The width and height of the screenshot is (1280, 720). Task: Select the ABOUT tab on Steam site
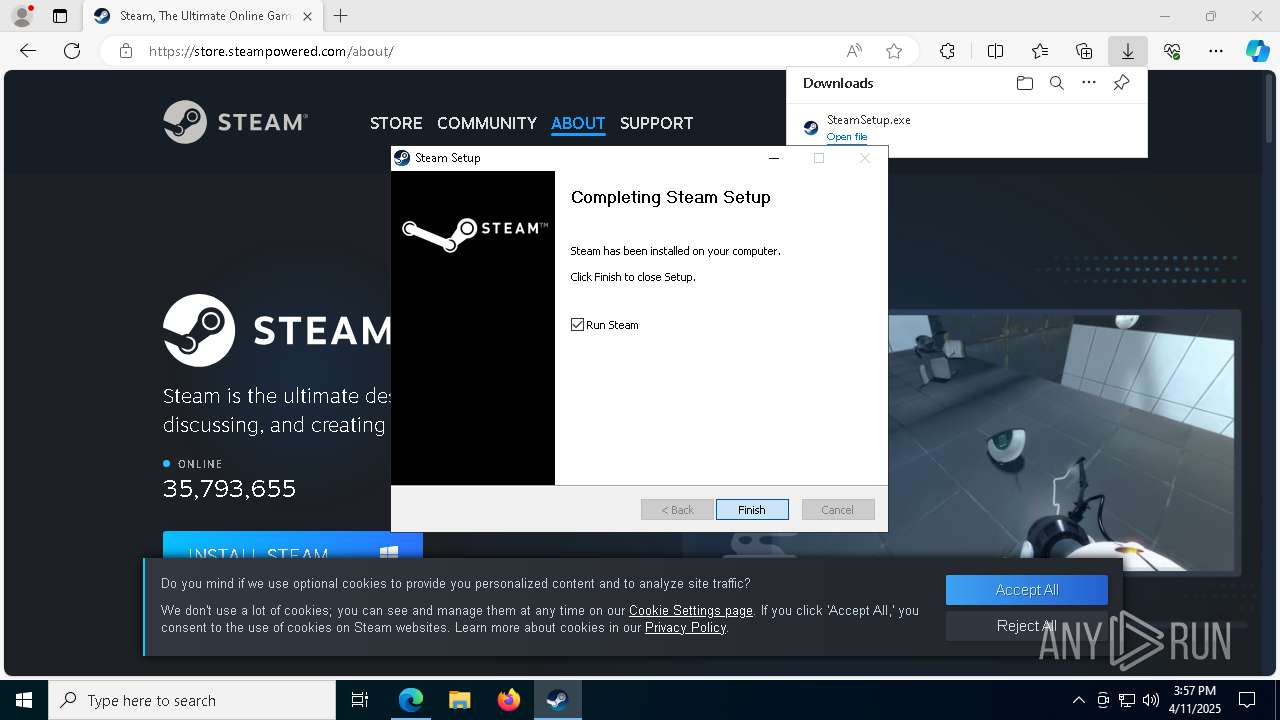coord(578,123)
